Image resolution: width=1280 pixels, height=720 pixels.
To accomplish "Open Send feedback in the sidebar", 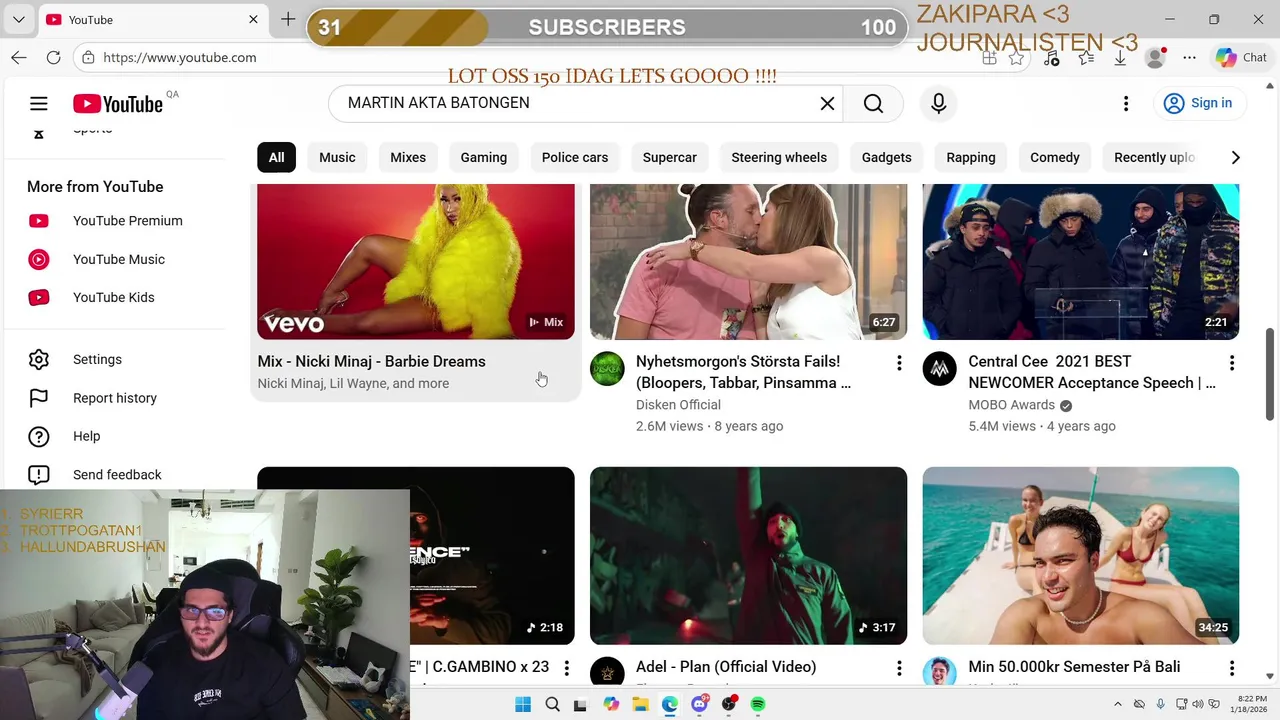I will (x=116, y=475).
